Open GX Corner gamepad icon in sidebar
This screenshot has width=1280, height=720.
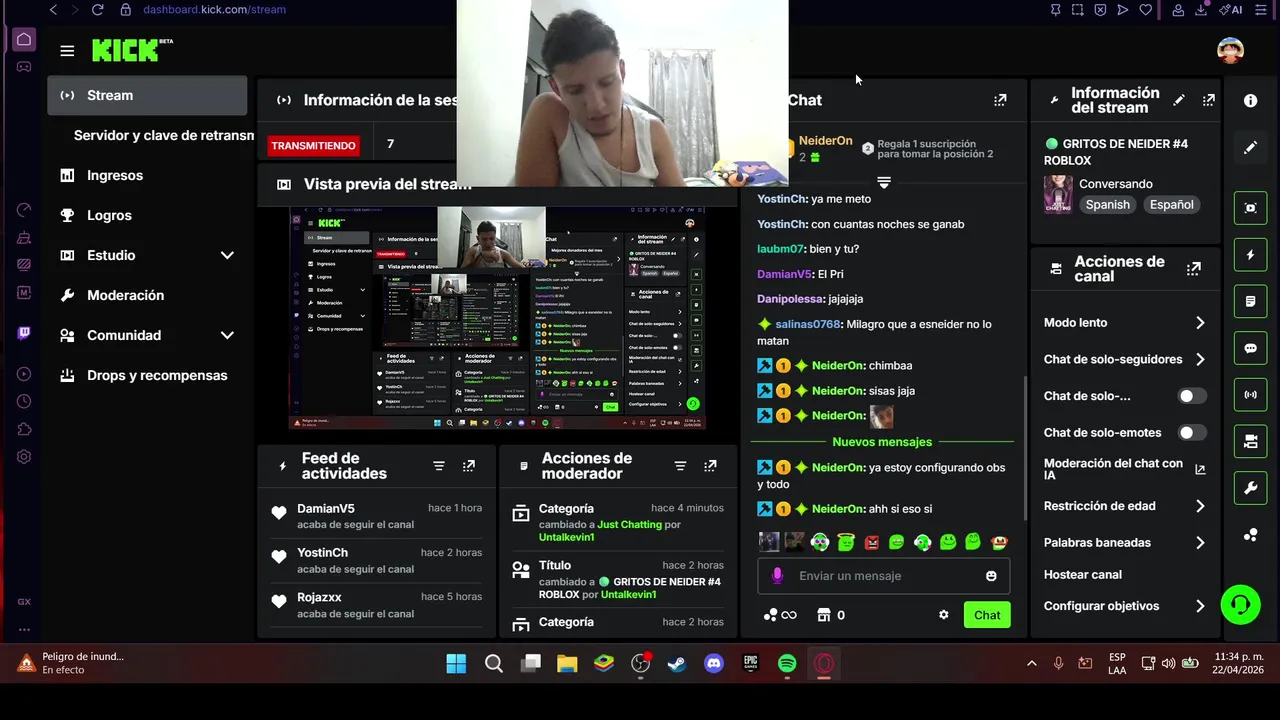tap(24, 67)
